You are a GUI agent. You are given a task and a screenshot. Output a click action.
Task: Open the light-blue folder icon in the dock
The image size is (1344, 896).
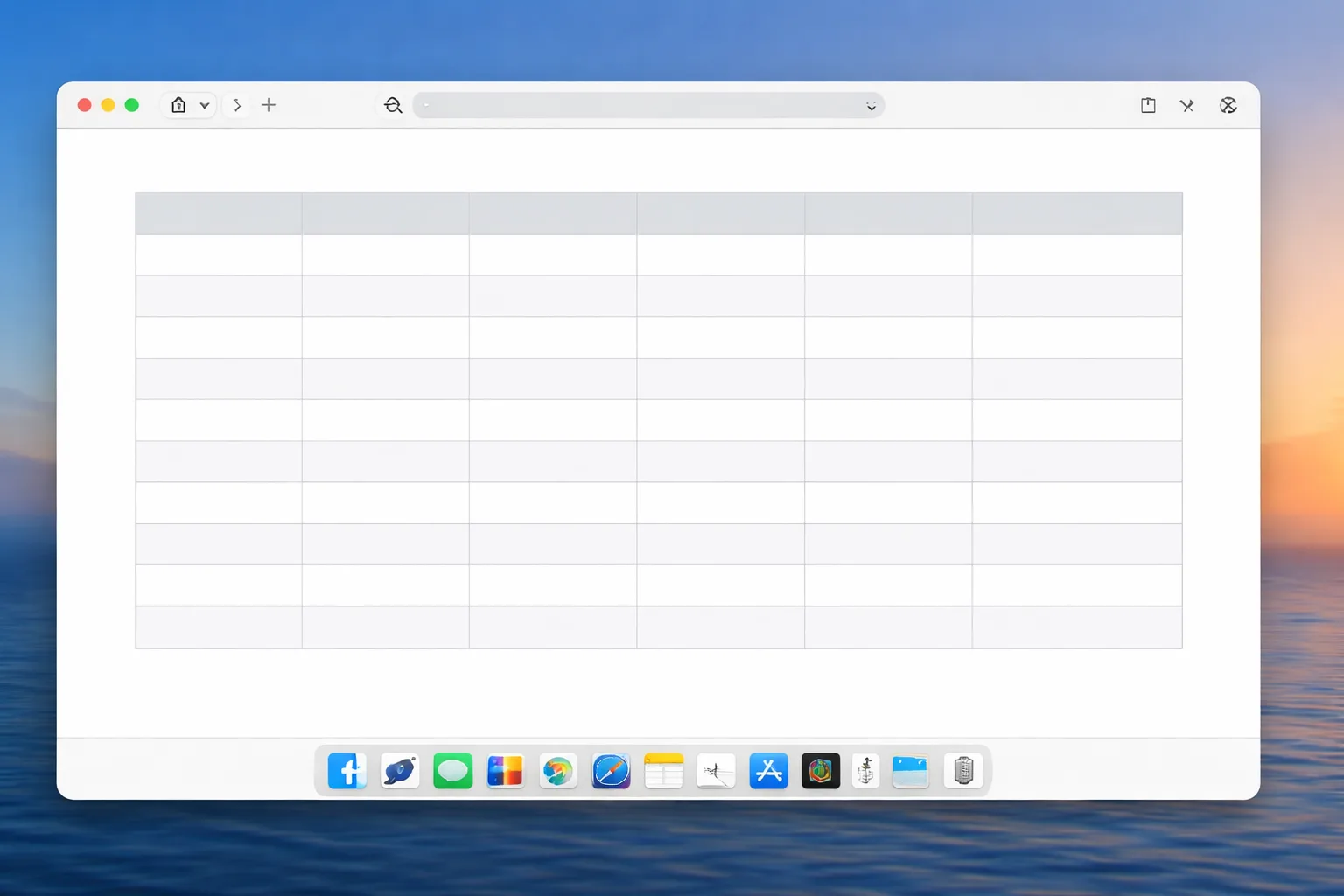pyautogui.click(x=910, y=771)
